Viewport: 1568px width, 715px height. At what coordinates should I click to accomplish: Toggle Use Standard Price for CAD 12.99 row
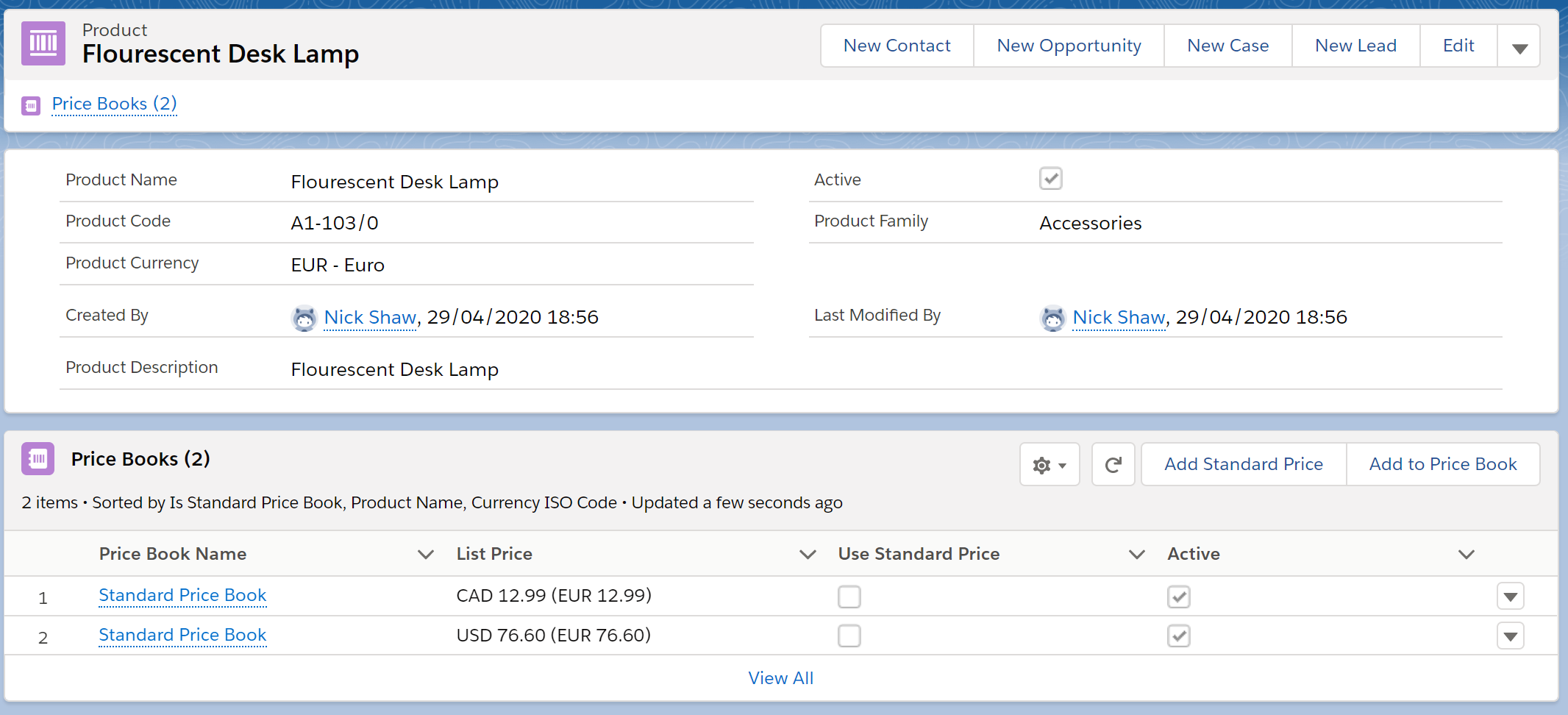pyautogui.click(x=849, y=597)
